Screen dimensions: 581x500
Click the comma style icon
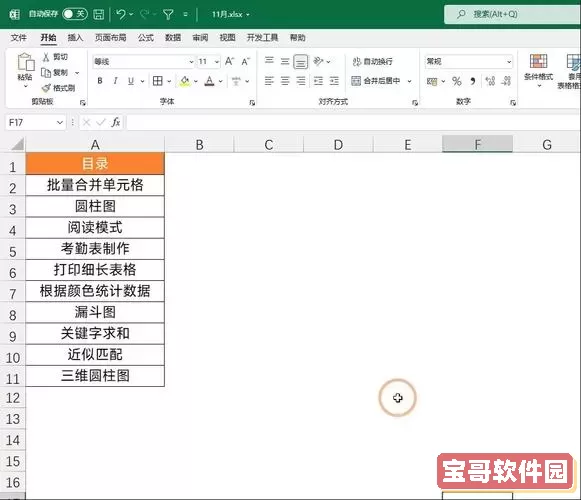coord(473,81)
